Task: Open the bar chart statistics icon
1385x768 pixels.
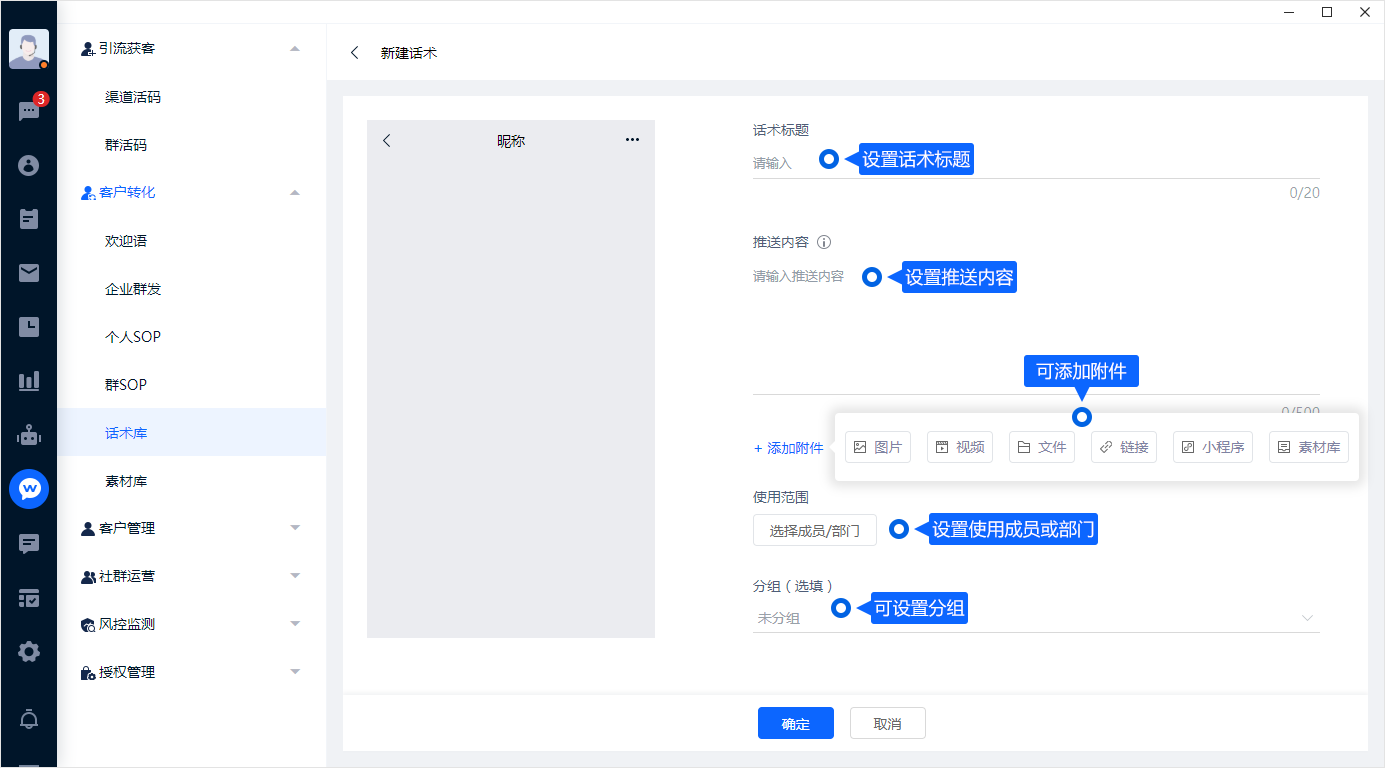Action: [x=29, y=381]
